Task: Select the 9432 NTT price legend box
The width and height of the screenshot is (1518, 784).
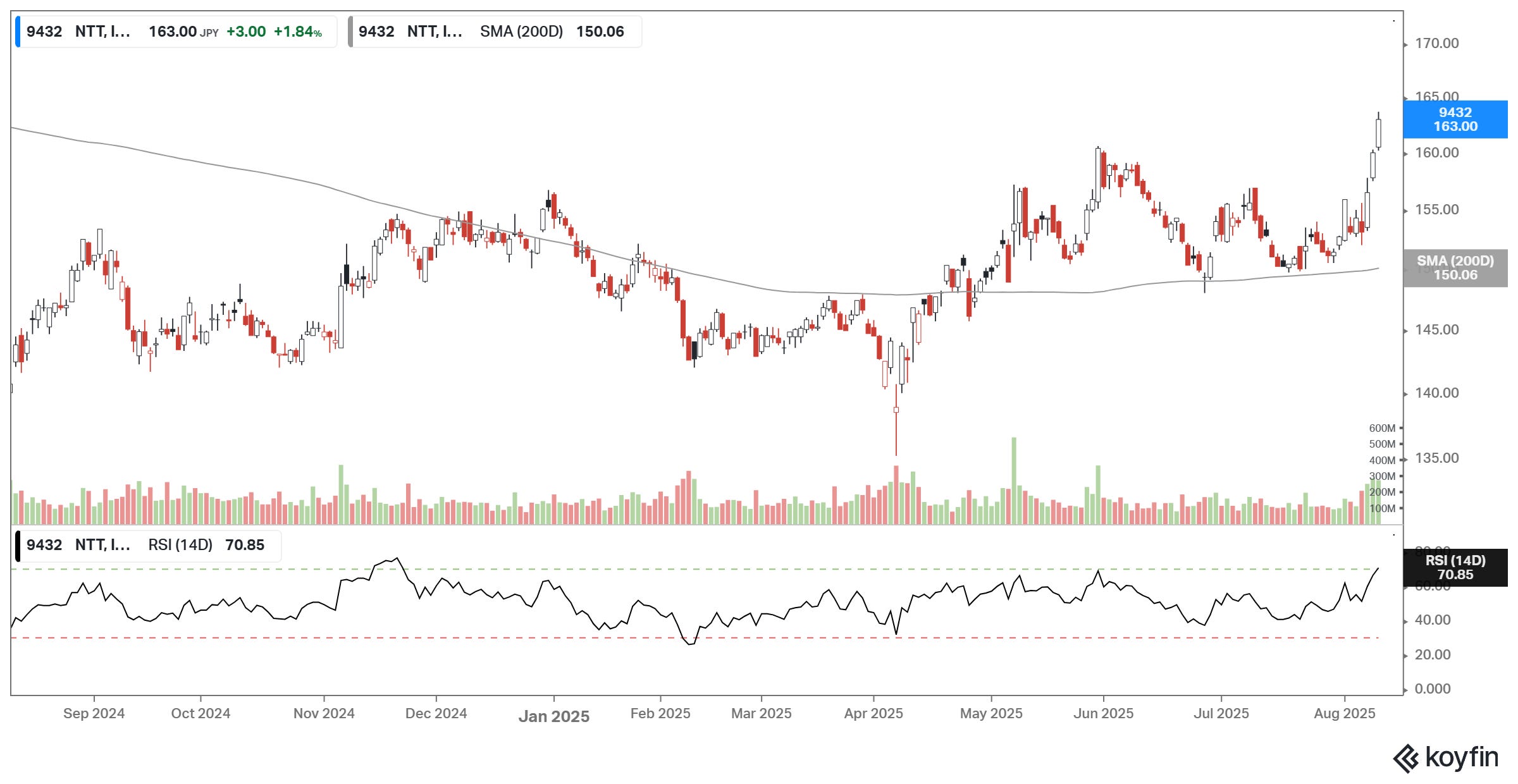Action: tap(176, 32)
